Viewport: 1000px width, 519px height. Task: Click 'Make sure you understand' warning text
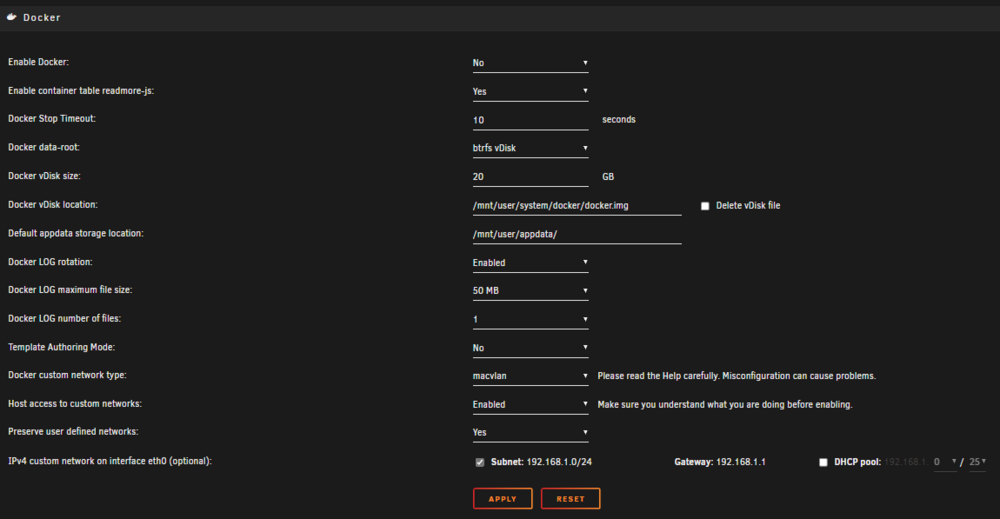click(x=724, y=405)
